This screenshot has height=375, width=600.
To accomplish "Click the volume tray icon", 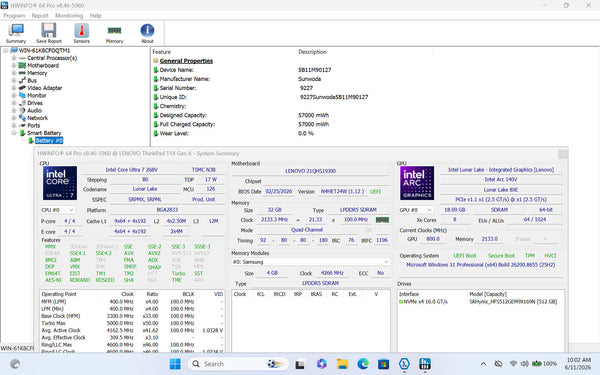I will (x=525, y=364).
